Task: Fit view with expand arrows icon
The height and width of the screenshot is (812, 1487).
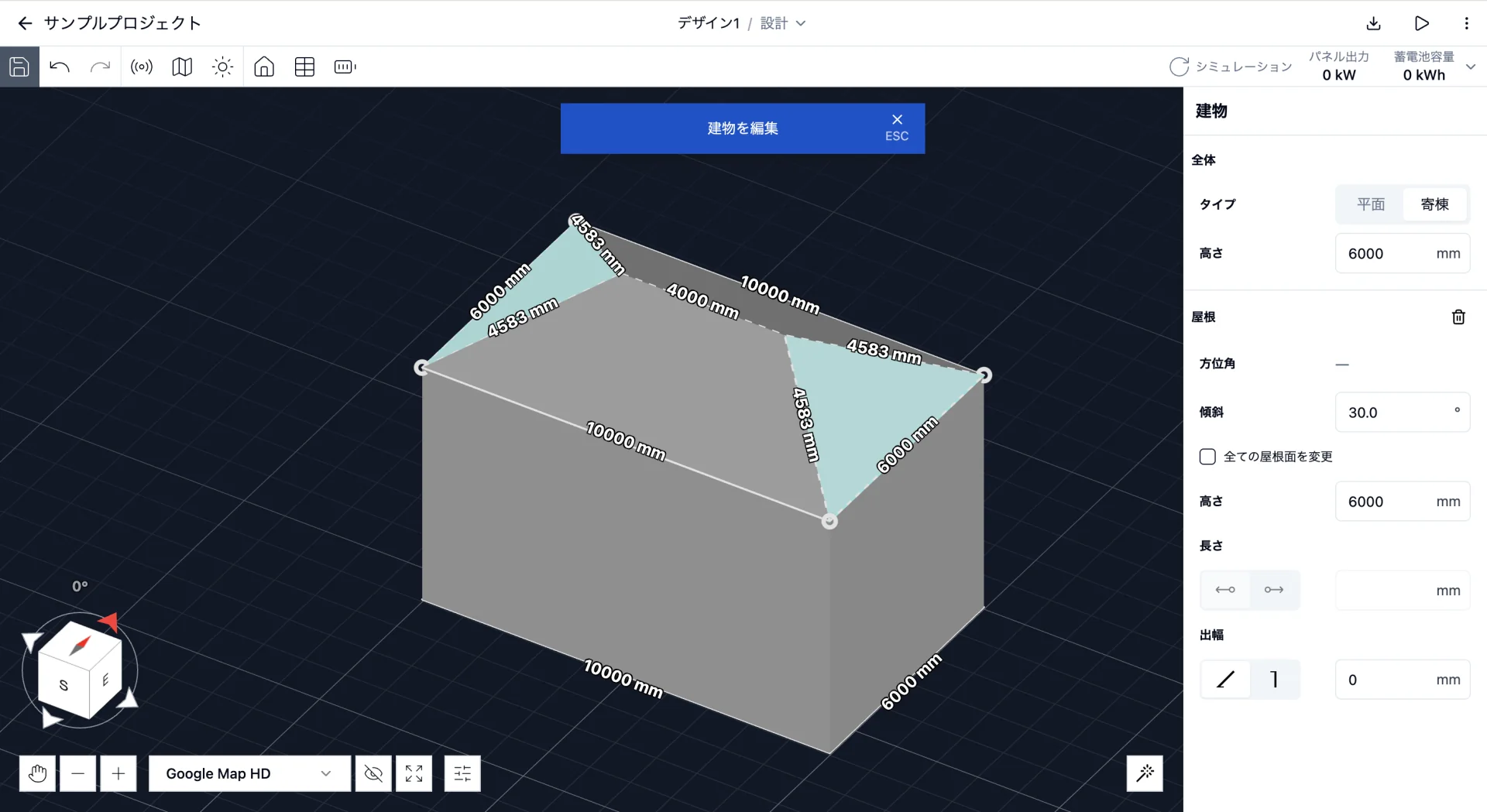Action: pos(414,773)
